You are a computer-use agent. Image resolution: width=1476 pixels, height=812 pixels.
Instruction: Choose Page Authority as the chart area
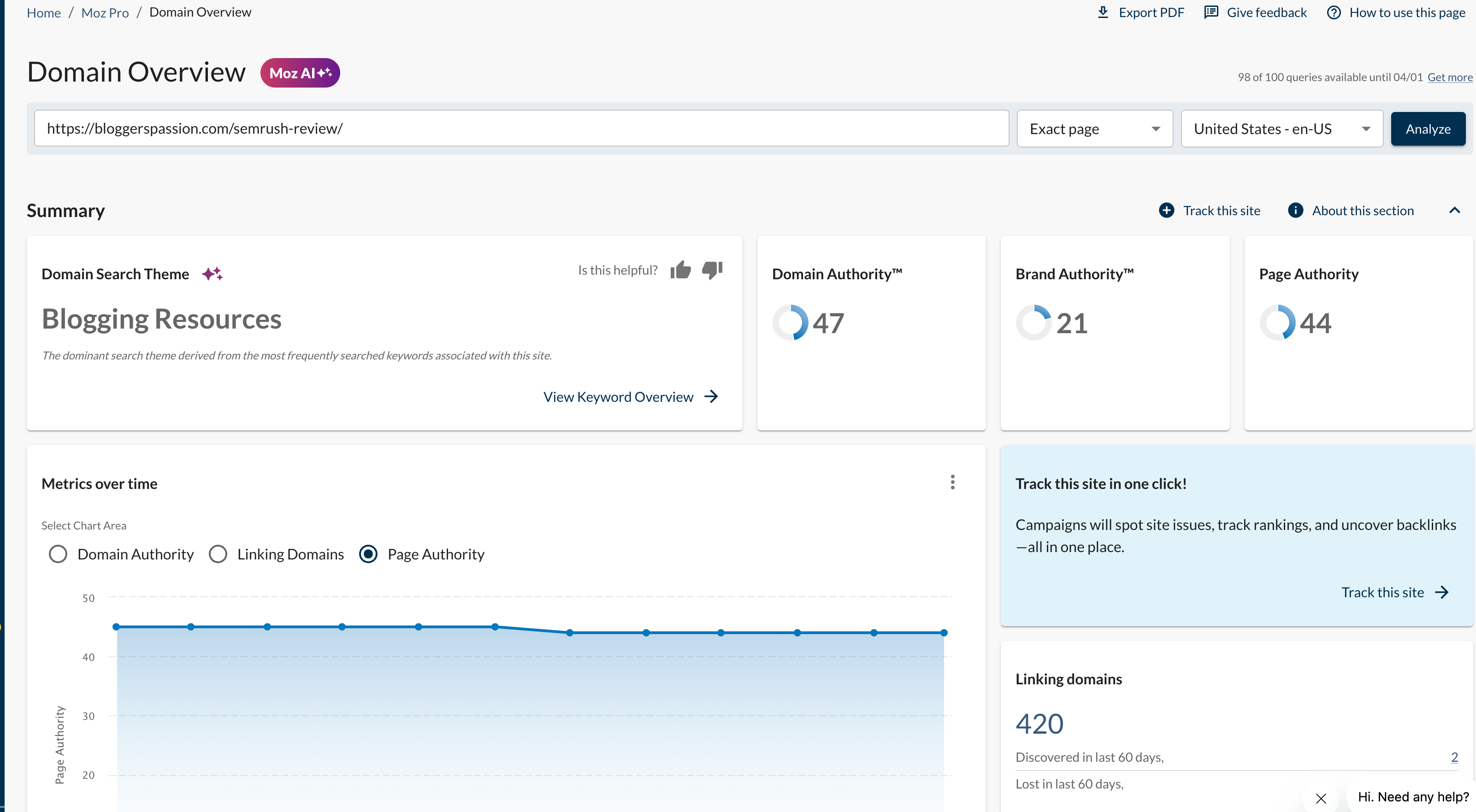tap(368, 554)
